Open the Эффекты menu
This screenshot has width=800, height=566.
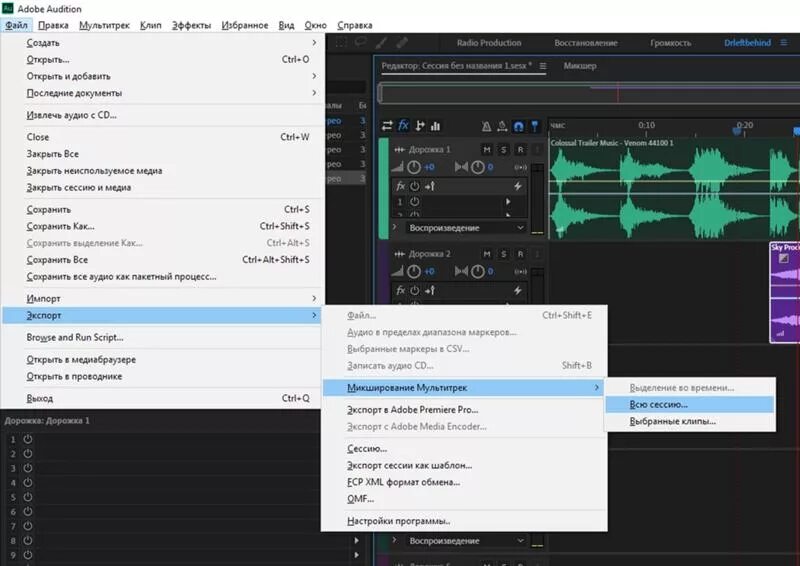coord(191,25)
